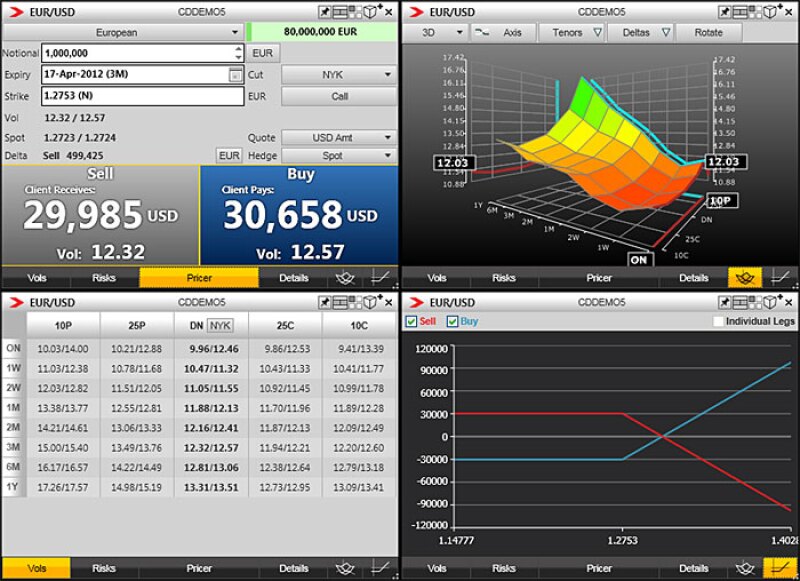Viewport: 800px width, 581px height.
Task: Open the vol surface icon in the top-left panel footer
Action: (x=347, y=278)
